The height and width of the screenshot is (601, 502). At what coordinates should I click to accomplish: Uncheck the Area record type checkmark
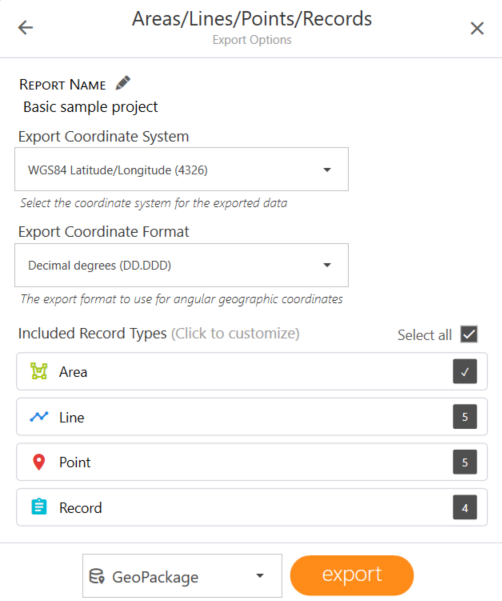coord(465,371)
